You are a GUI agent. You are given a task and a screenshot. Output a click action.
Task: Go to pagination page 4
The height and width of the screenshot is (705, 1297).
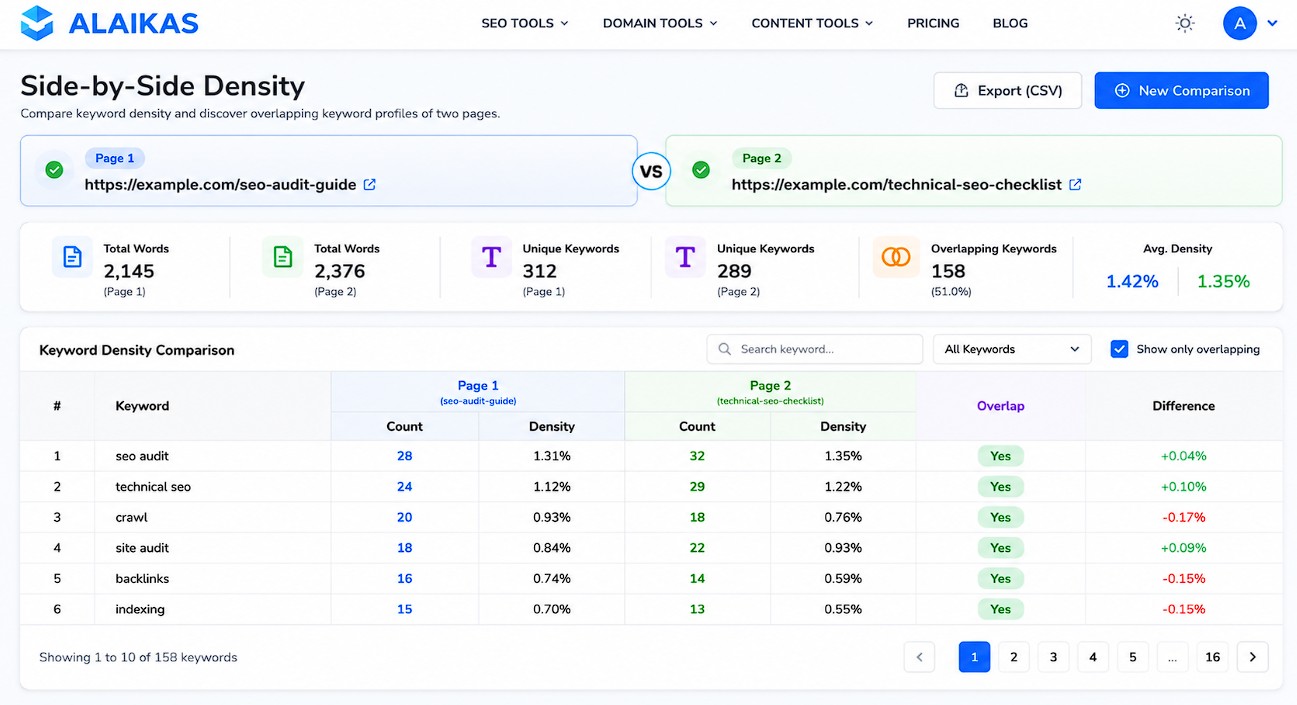point(1093,657)
